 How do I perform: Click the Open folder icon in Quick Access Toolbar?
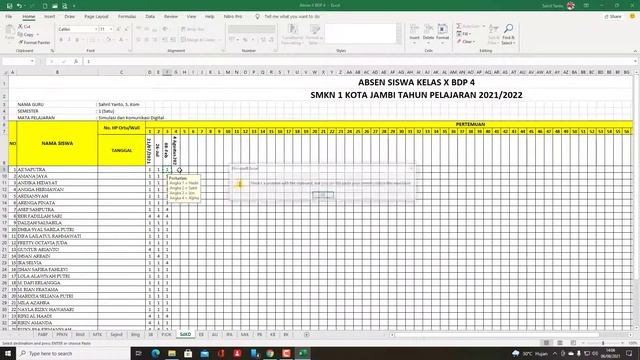point(55,6)
